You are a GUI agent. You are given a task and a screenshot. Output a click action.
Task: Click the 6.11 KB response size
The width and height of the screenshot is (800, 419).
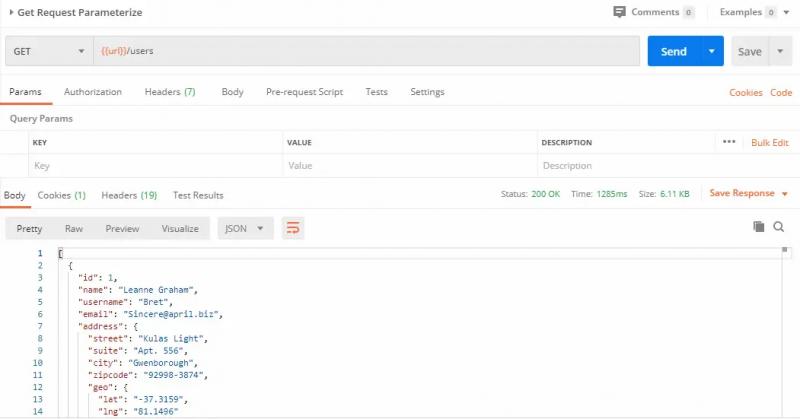pos(674,194)
